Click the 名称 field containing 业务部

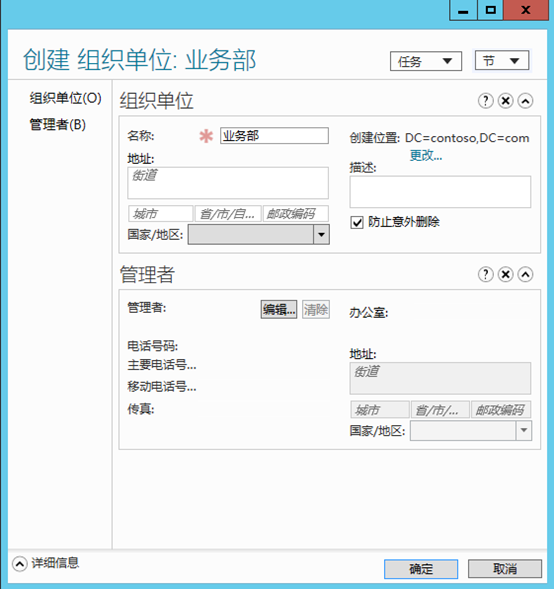tap(274, 136)
